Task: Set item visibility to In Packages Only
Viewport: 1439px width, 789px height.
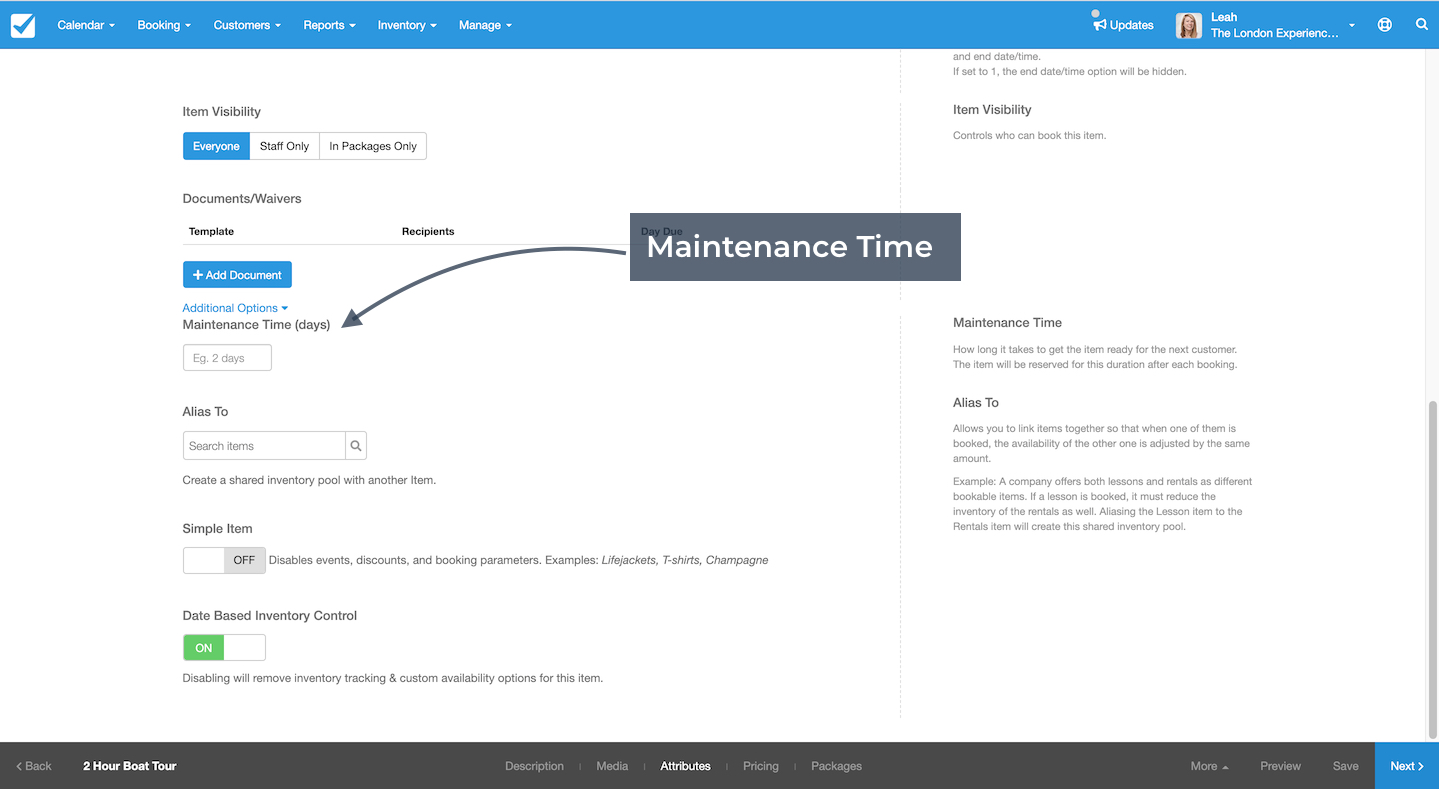Action: coord(373,146)
